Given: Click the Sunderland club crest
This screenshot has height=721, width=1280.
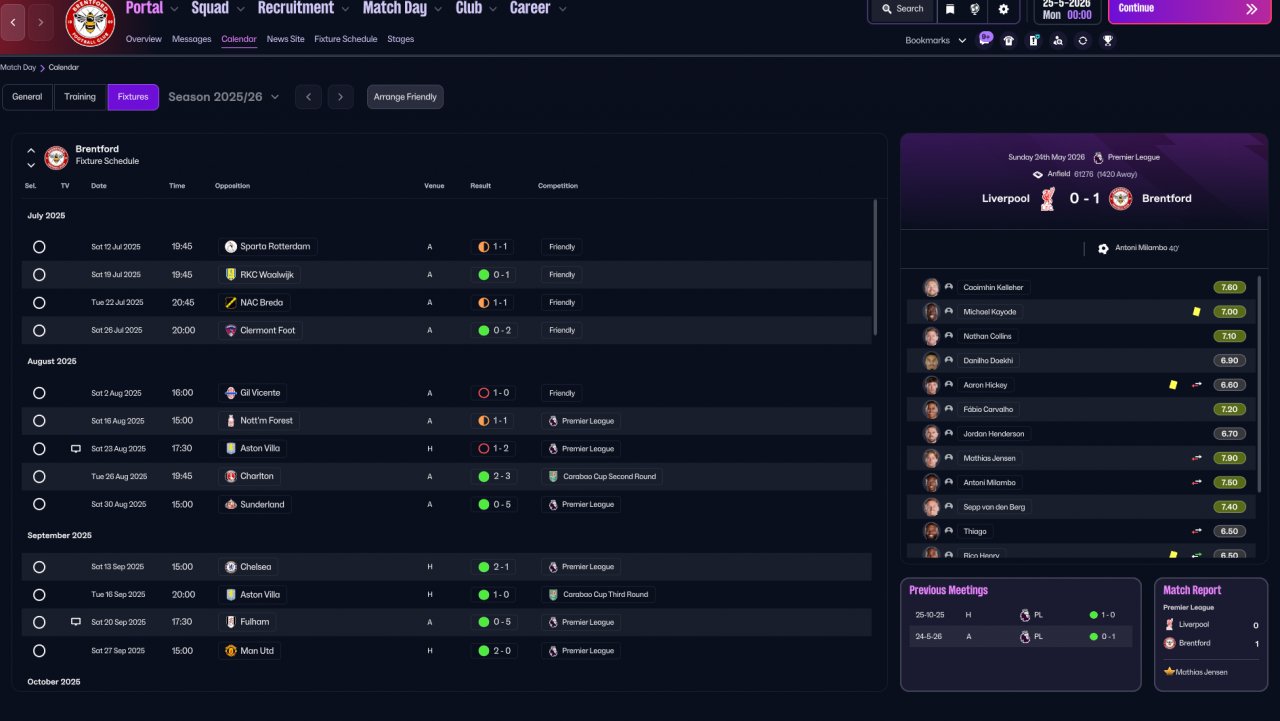Looking at the screenshot, I should pyautogui.click(x=231, y=505).
